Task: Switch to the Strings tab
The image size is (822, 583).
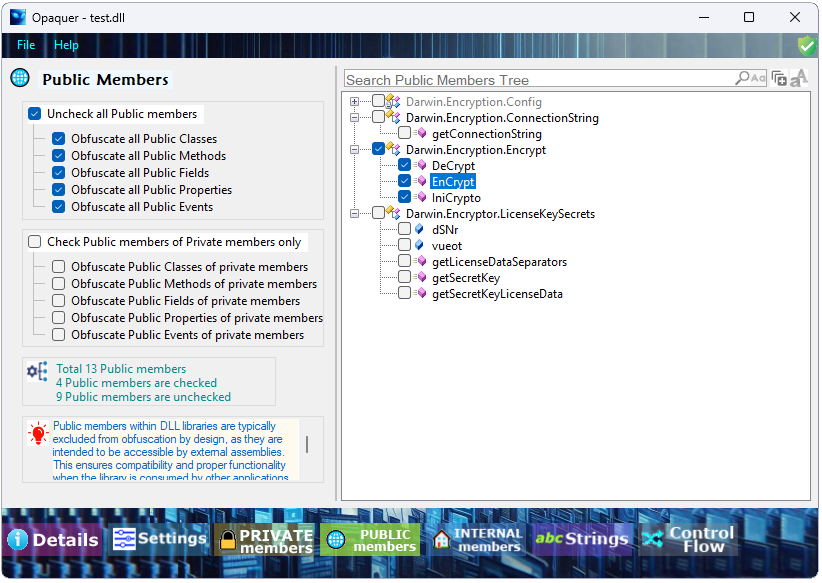Action: 582,538
